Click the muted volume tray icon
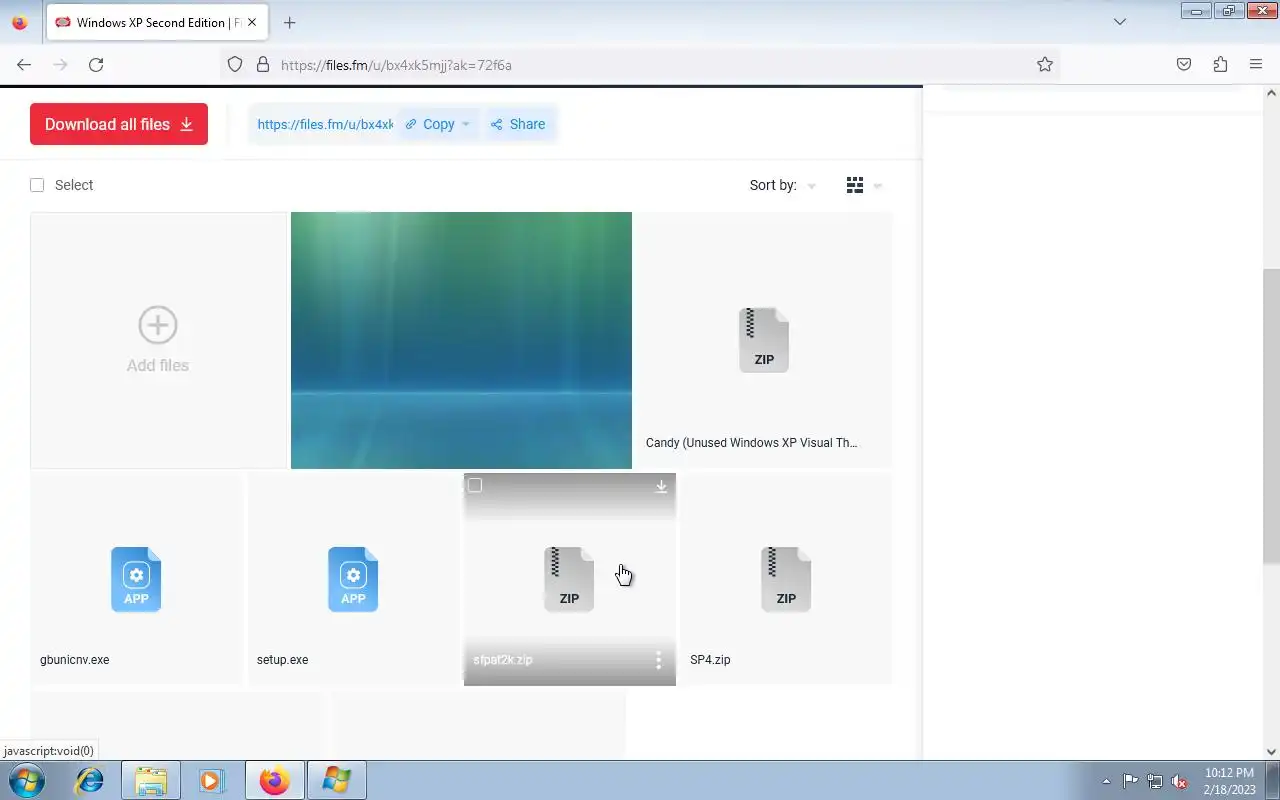 pos(1180,781)
